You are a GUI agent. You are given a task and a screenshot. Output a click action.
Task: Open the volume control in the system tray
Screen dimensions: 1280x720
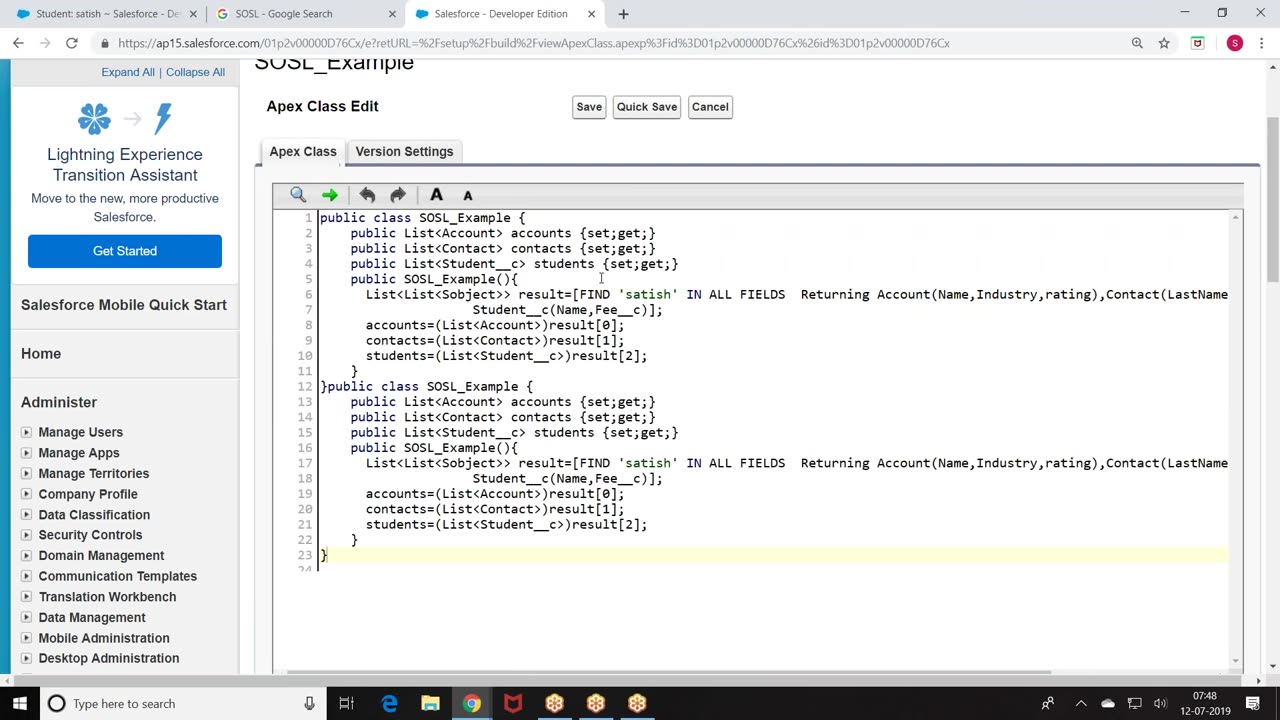tap(1160, 703)
